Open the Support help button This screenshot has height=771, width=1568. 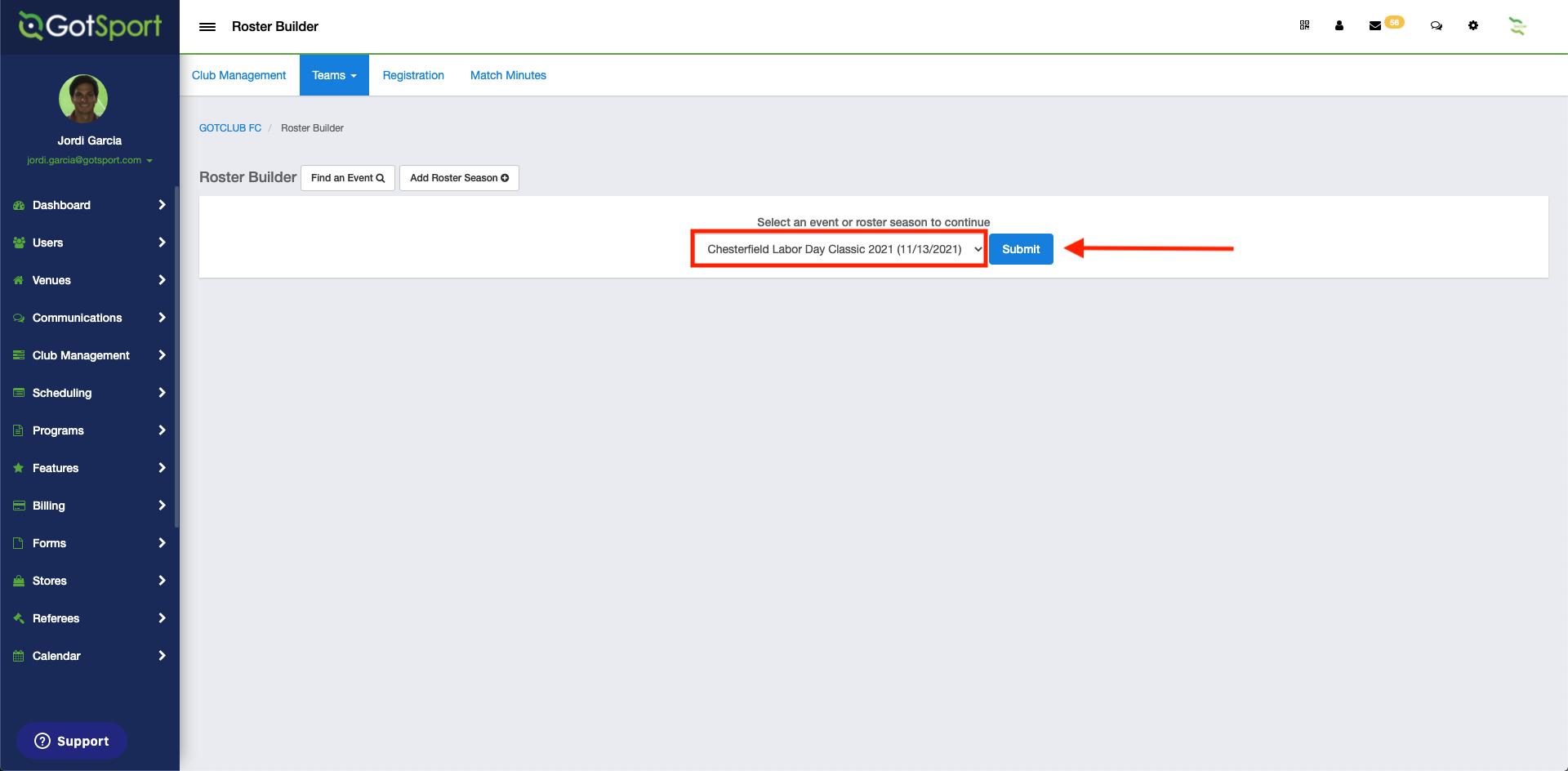pyautogui.click(x=72, y=741)
